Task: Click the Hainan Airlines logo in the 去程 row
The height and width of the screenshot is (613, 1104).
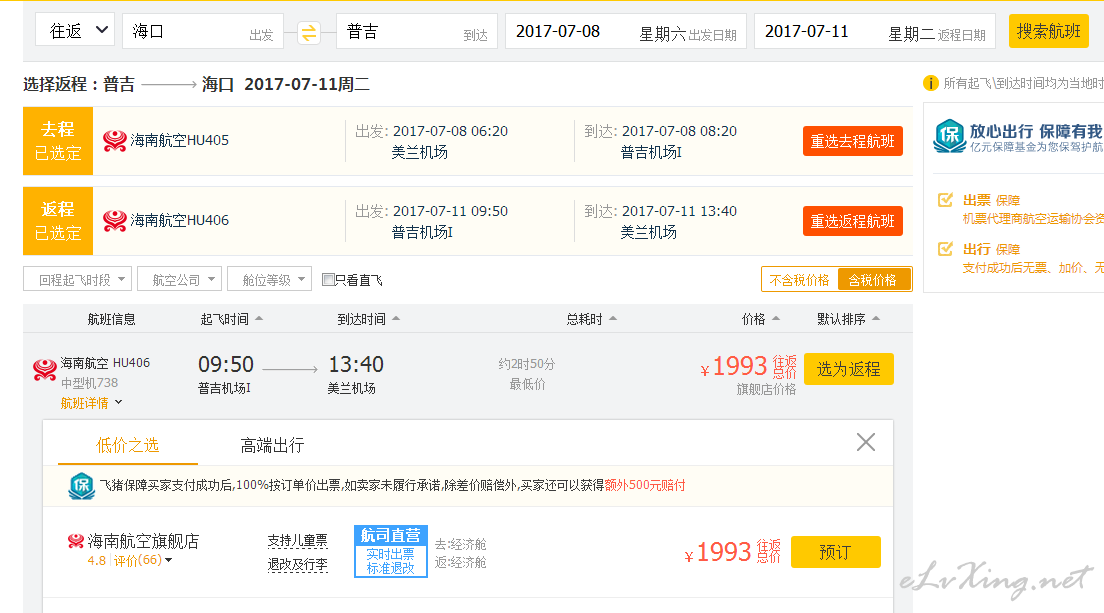Action: [115, 140]
